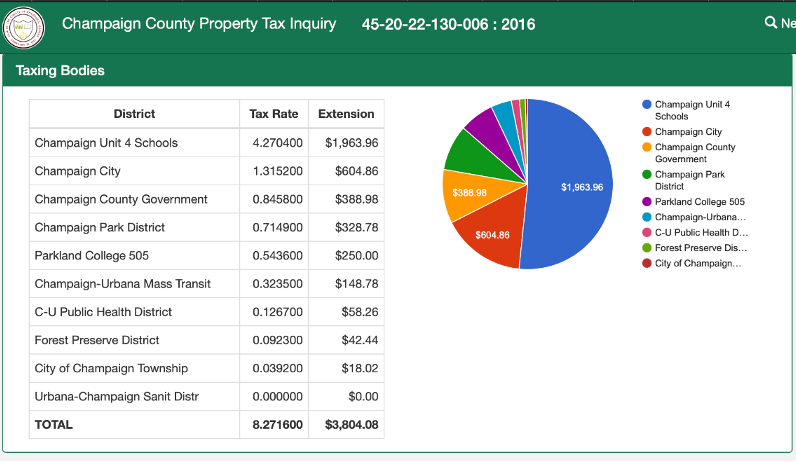
Task: Click pink legend dot for C-U Public Health
Action: (x=646, y=233)
